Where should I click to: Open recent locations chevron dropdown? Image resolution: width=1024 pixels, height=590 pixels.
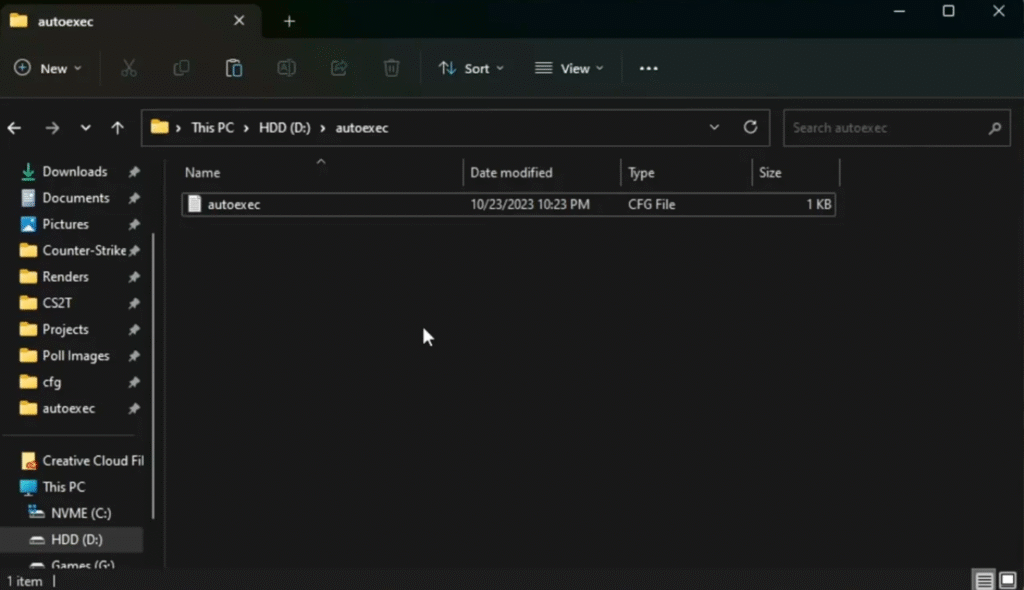click(x=86, y=128)
